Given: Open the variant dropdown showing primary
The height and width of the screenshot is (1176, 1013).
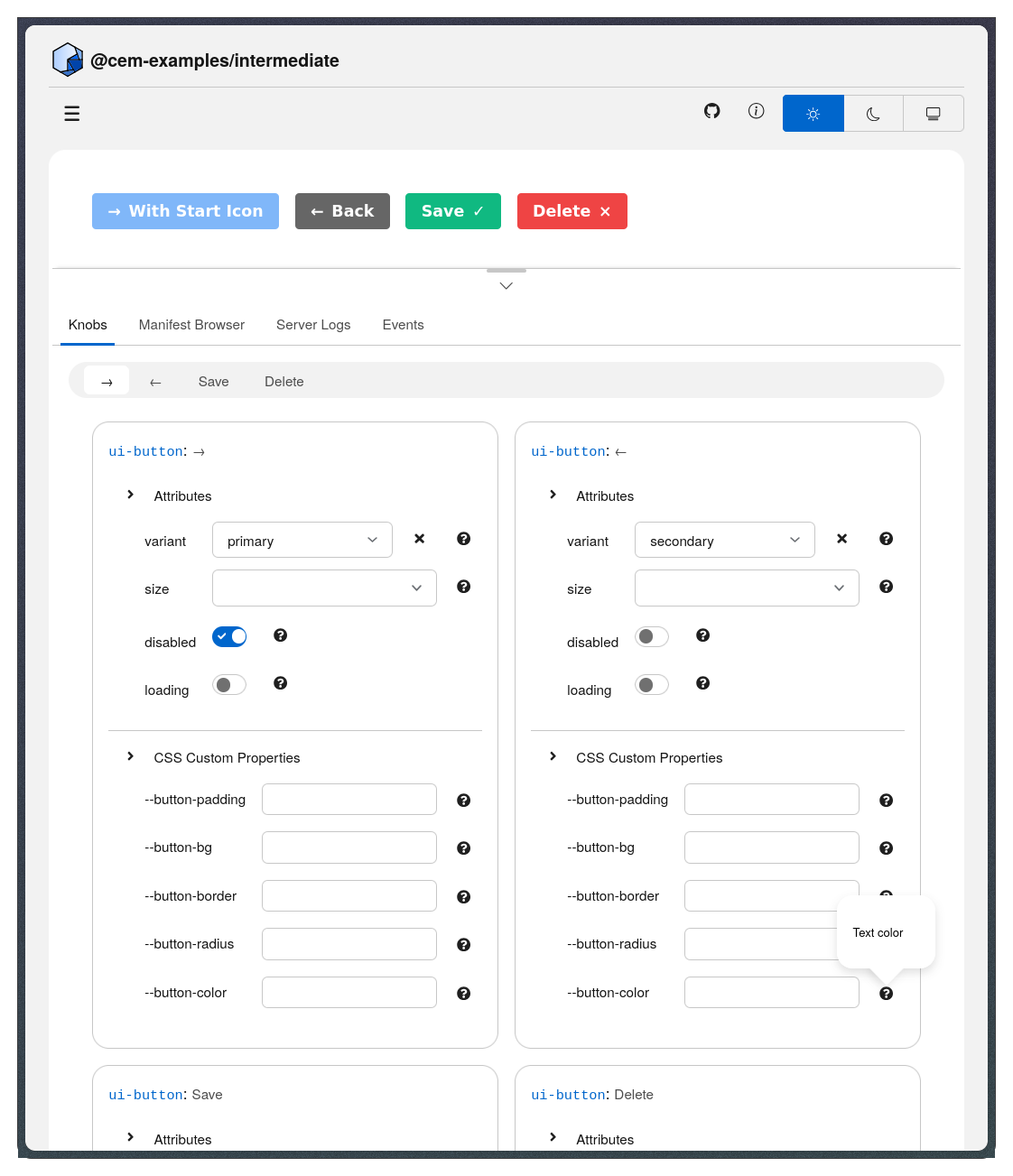Looking at the screenshot, I should point(302,540).
